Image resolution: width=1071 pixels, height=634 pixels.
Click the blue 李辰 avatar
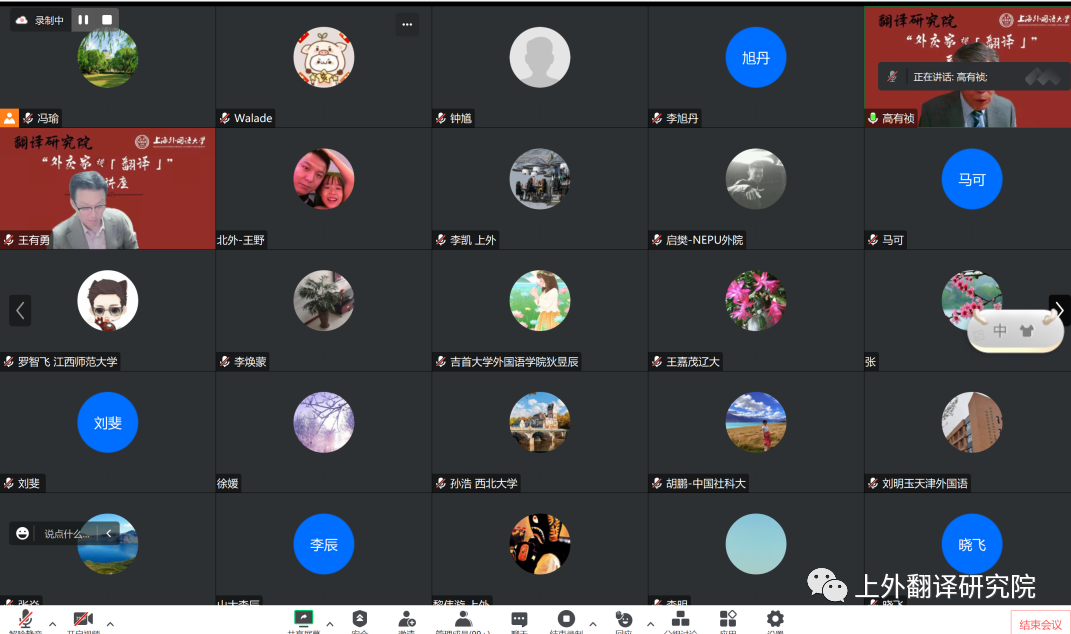(x=324, y=544)
